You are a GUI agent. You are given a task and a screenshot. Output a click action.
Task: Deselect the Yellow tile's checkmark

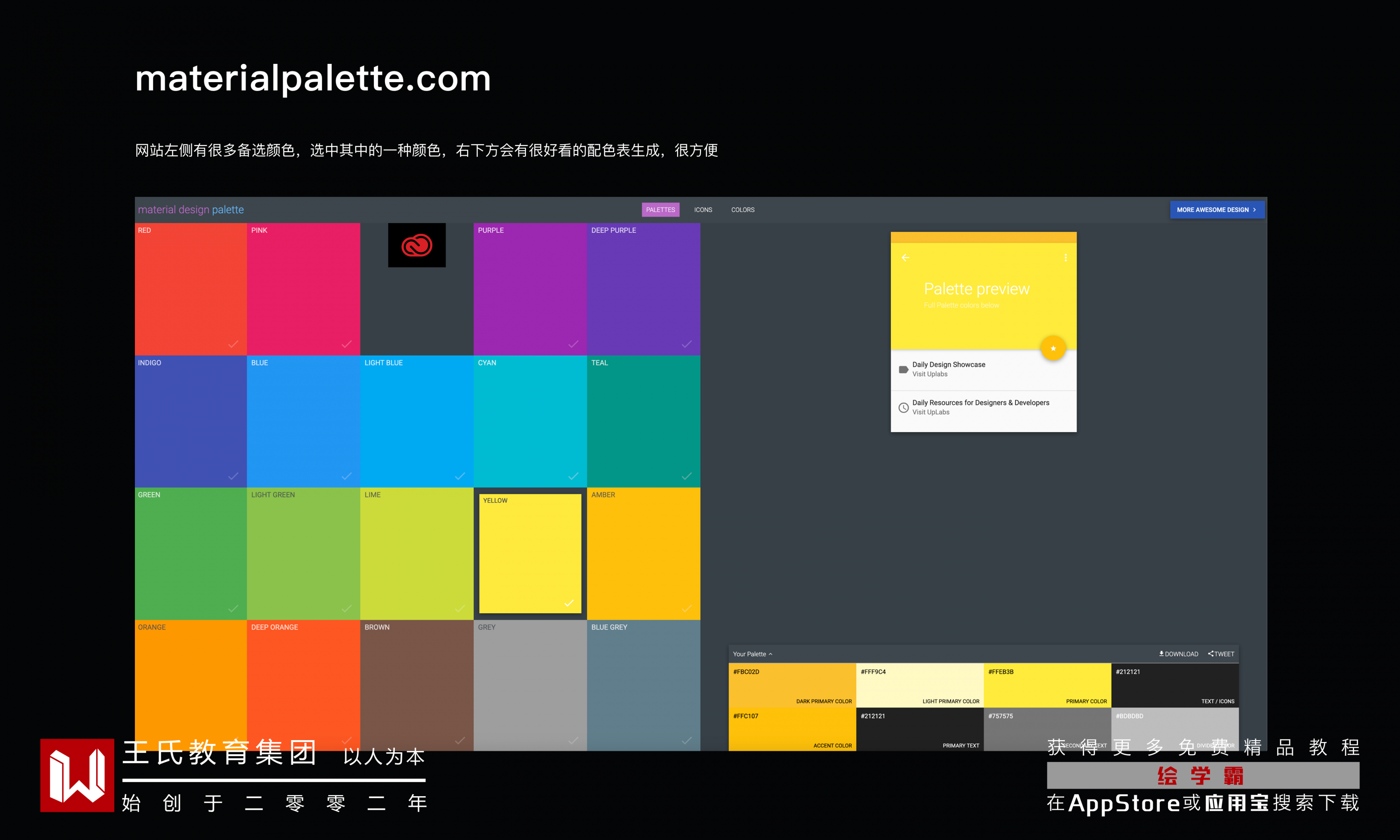[x=569, y=603]
